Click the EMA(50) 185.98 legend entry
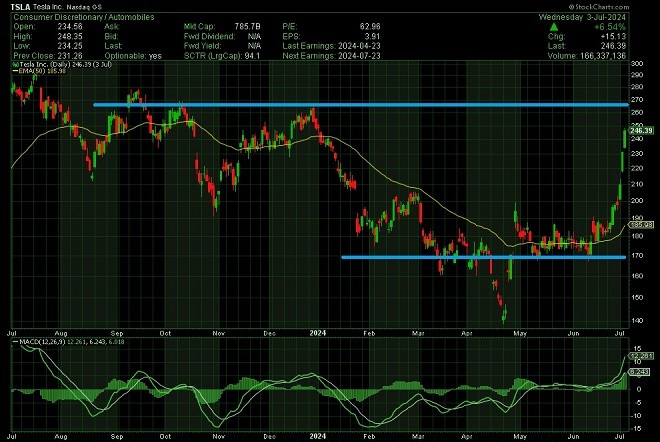 click(x=41, y=71)
